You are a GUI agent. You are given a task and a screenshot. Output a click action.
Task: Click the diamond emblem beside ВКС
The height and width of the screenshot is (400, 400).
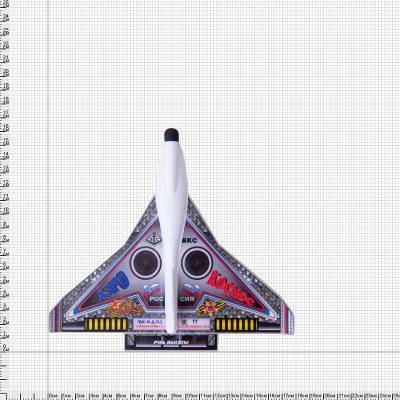tap(154, 239)
